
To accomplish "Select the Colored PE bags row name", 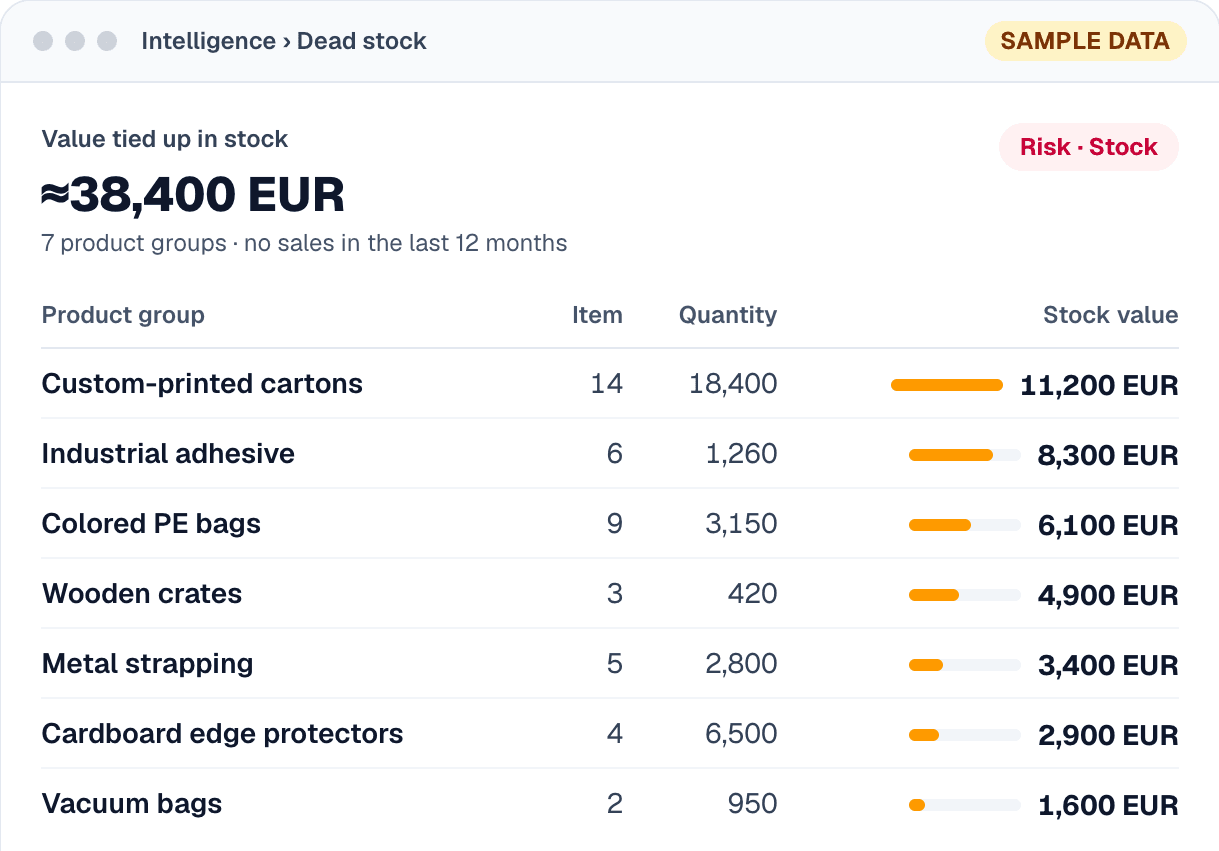I will click(151, 524).
